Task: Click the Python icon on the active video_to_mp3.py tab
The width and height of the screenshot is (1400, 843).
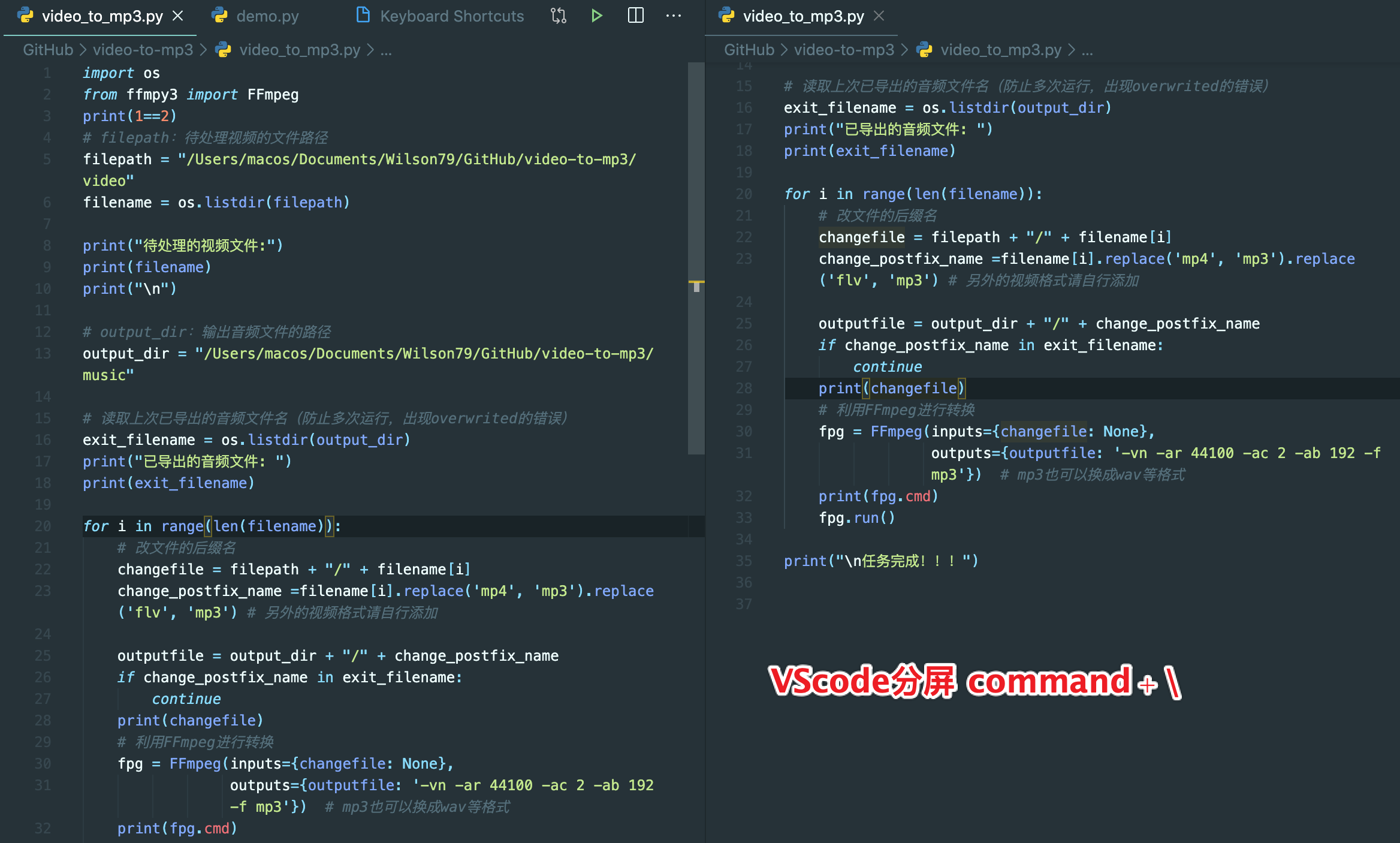Action: coord(24,16)
